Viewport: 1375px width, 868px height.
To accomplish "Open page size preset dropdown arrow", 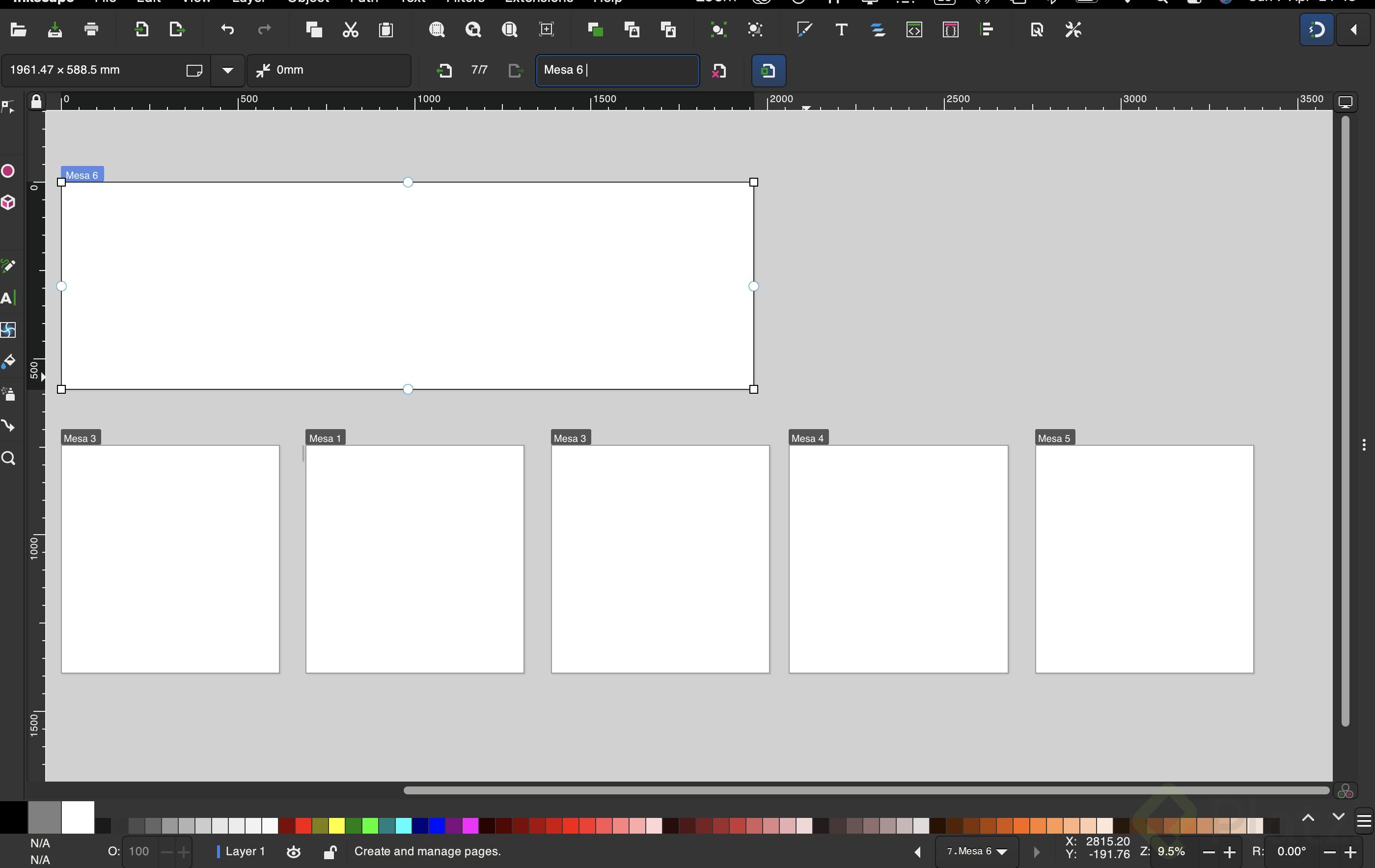I will (228, 71).
